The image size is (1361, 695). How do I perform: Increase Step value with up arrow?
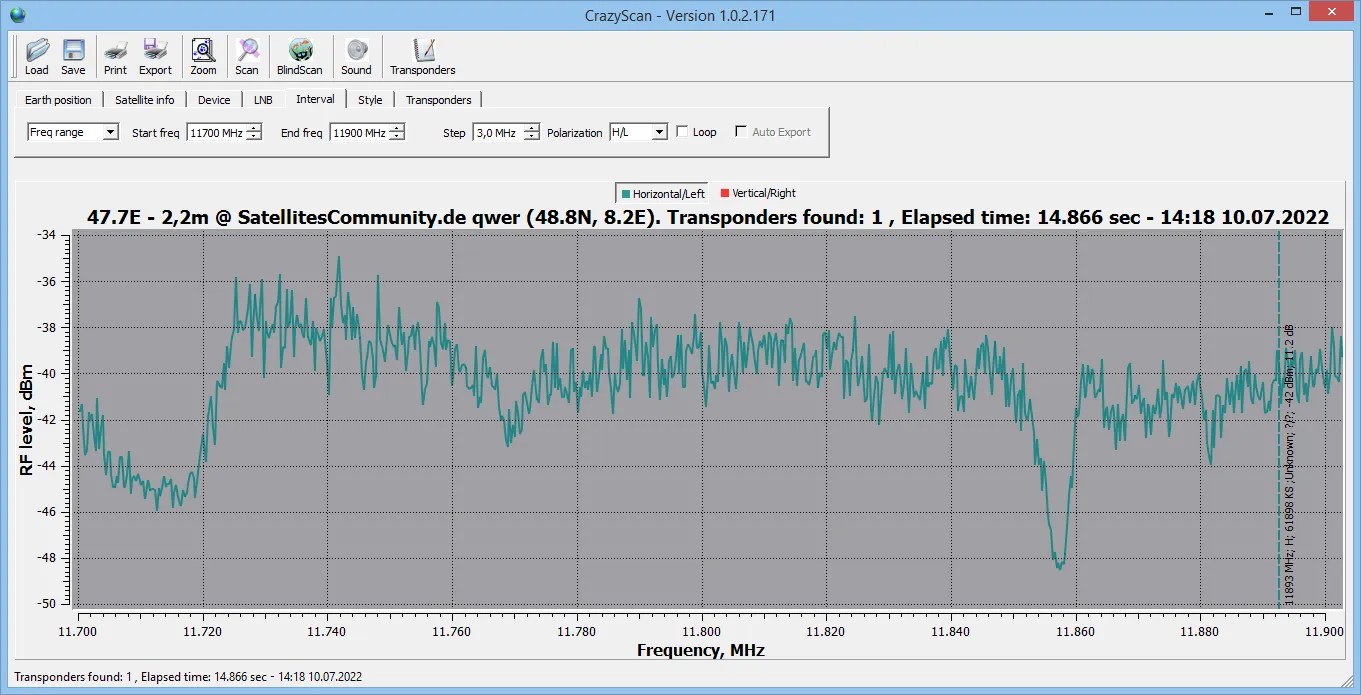pos(532,128)
